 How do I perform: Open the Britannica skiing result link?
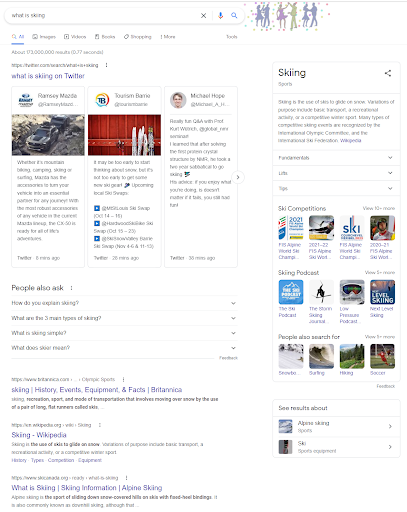coord(97,390)
